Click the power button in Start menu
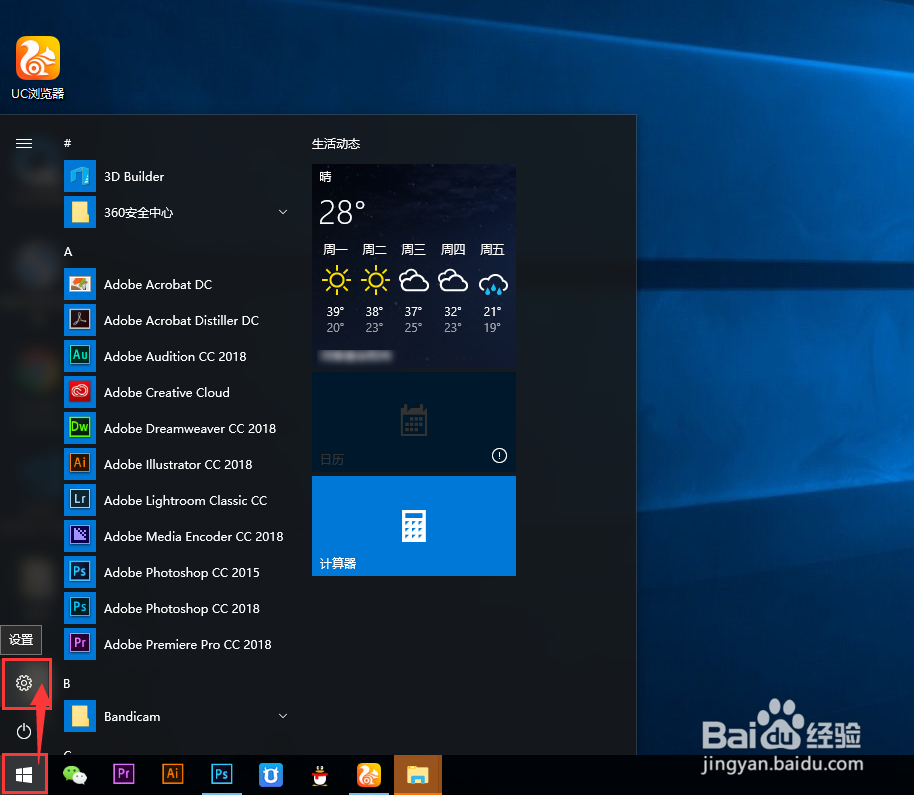914x795 pixels. [x=24, y=731]
